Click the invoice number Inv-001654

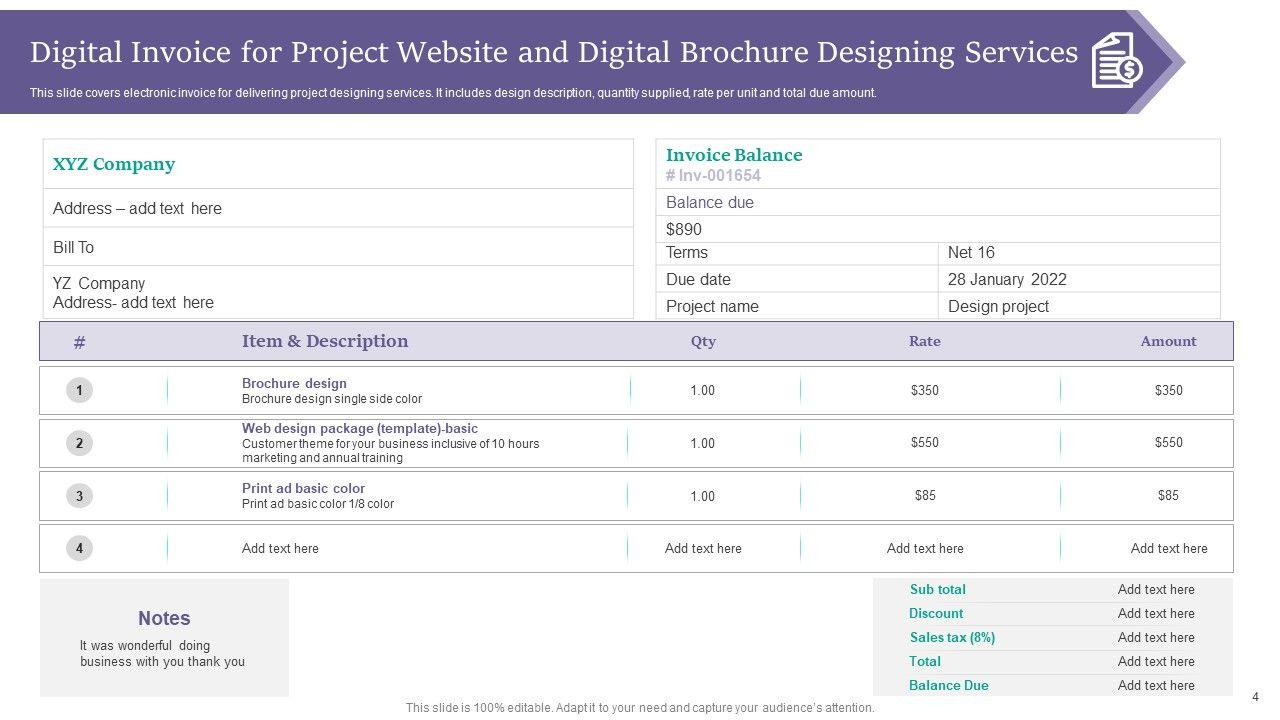(x=713, y=176)
